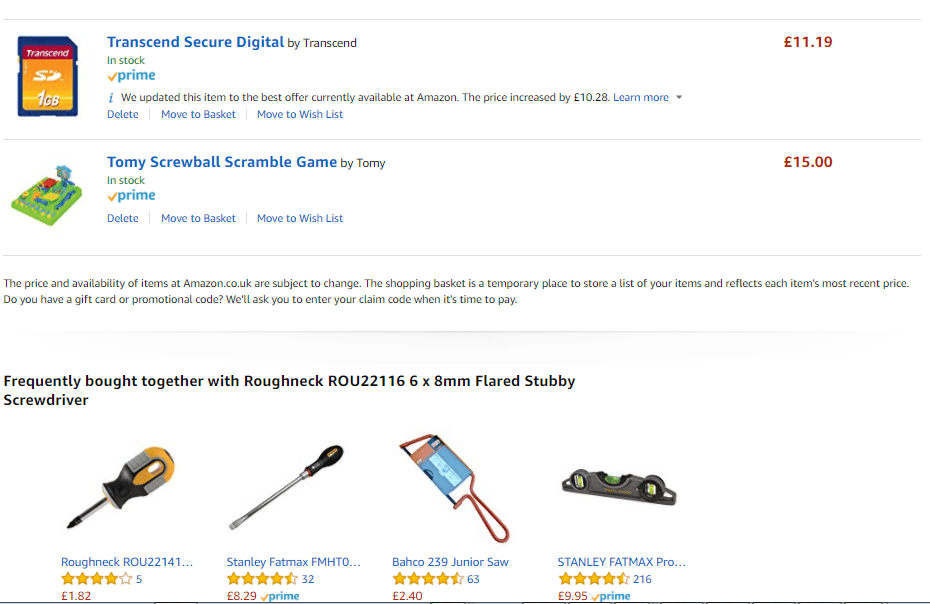The image size is (930, 604).
Task: Click the Stanley Fatmax screwdriver image
Action: (290, 485)
